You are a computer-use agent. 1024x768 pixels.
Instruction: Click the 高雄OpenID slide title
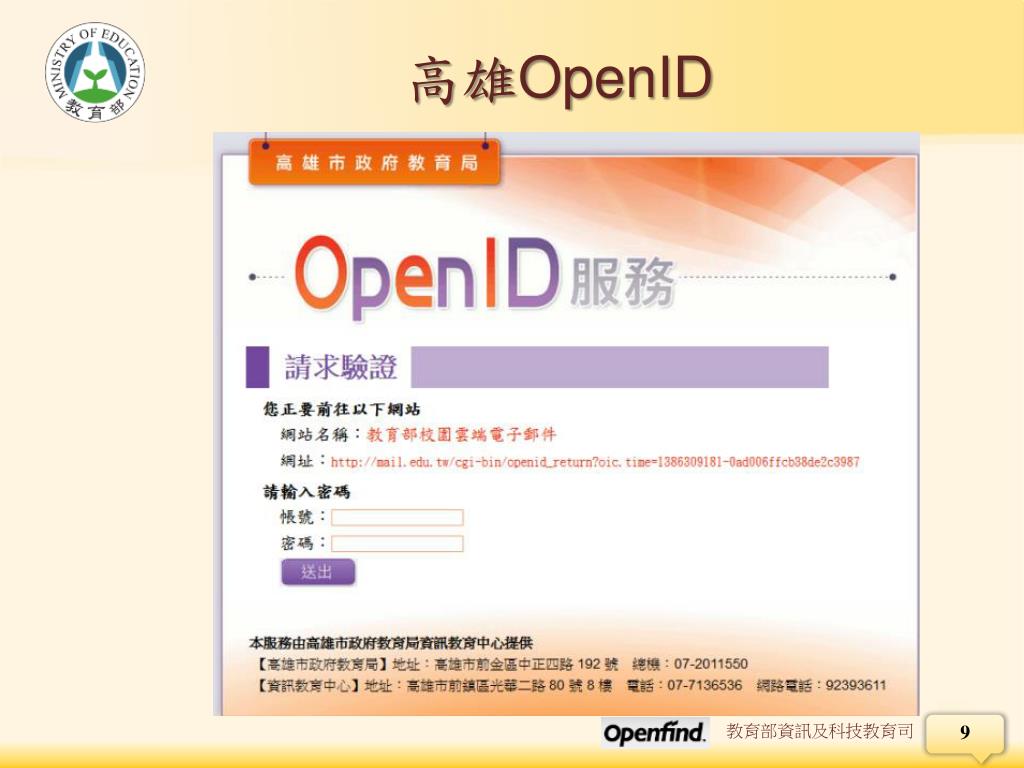coord(562,80)
